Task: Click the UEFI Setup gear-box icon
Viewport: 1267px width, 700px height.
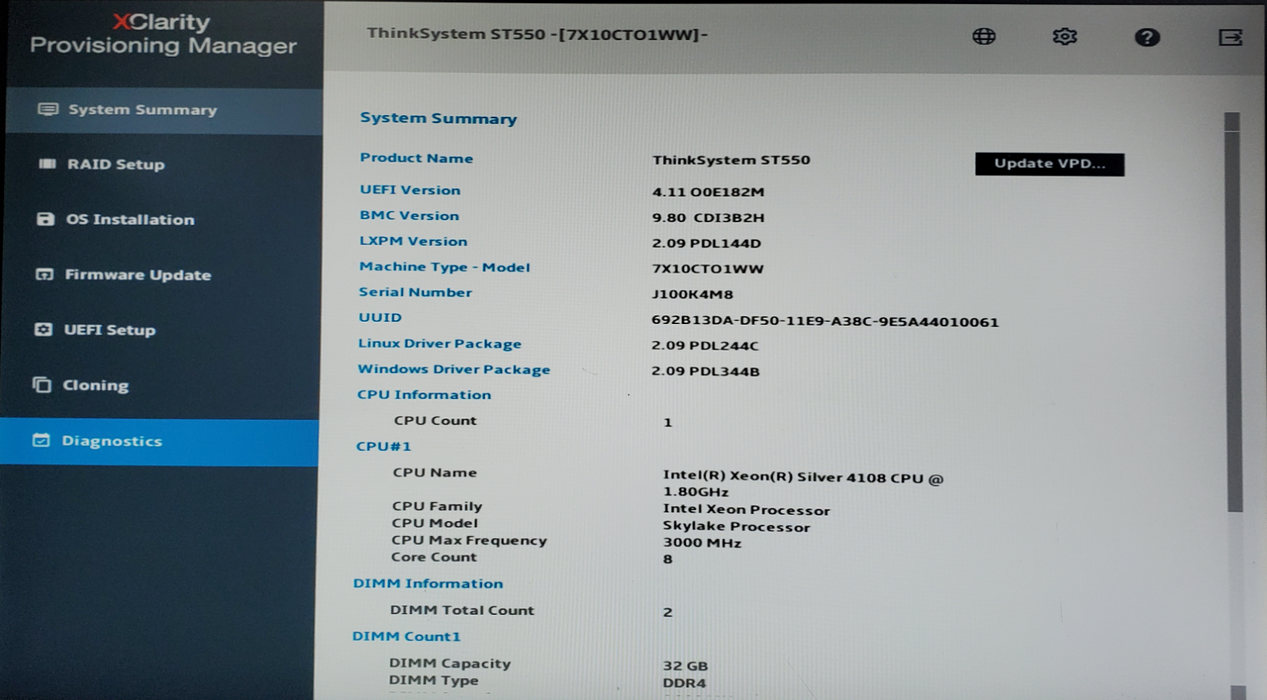Action: click(x=43, y=329)
